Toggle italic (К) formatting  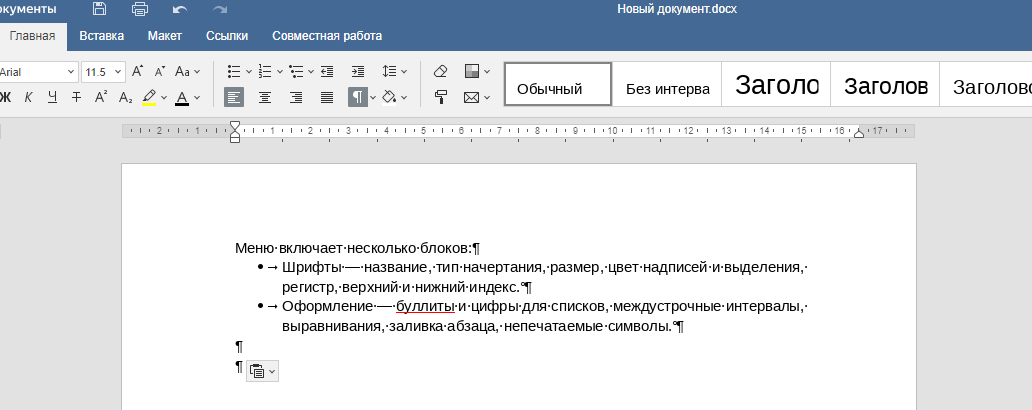(28, 97)
